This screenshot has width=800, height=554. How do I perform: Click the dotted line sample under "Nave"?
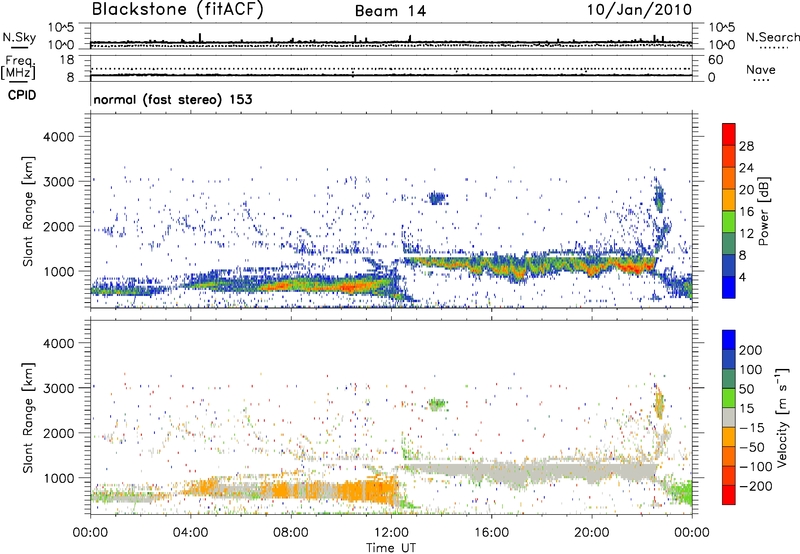[762, 81]
